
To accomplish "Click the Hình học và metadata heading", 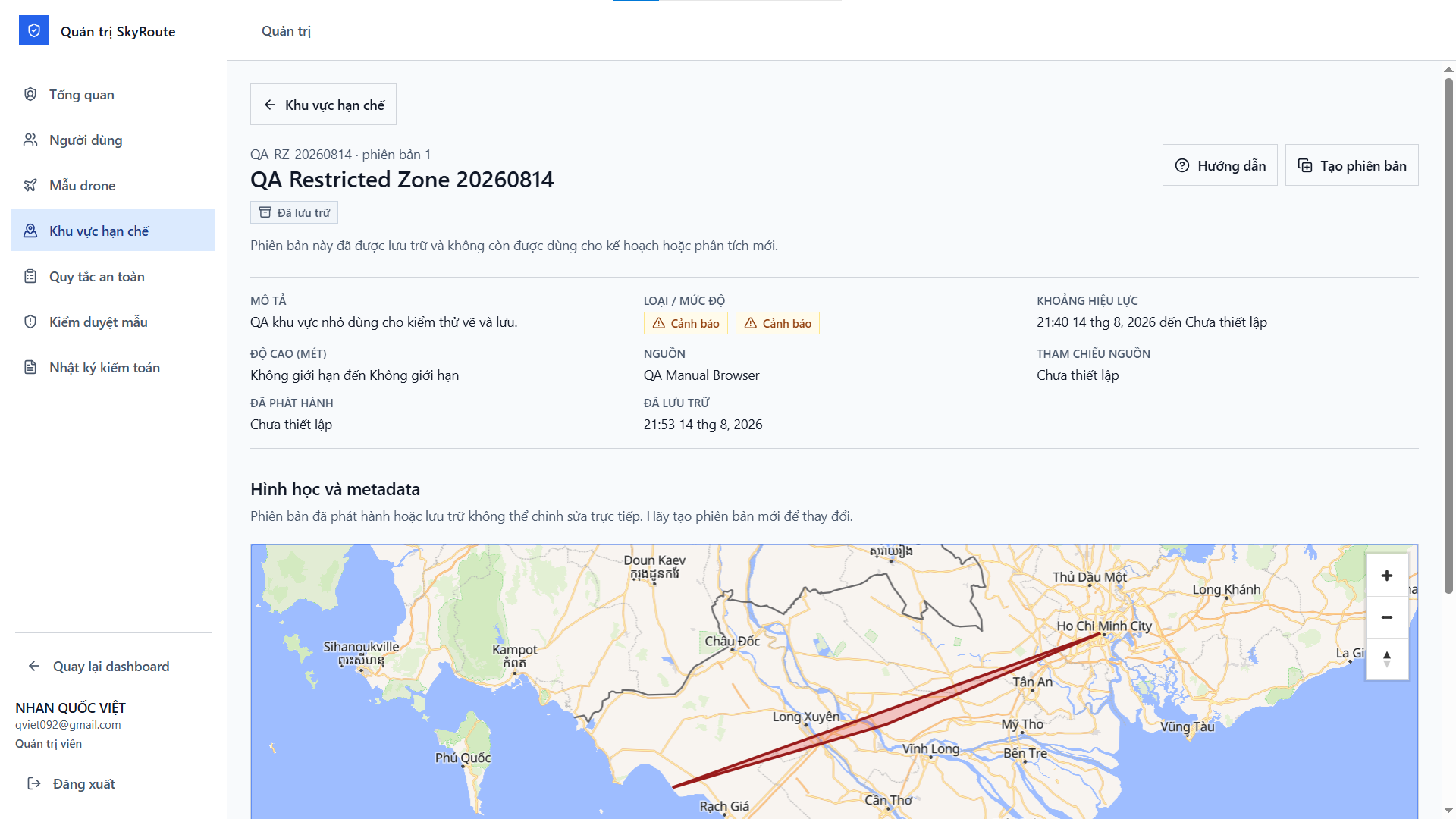I will pyautogui.click(x=335, y=489).
